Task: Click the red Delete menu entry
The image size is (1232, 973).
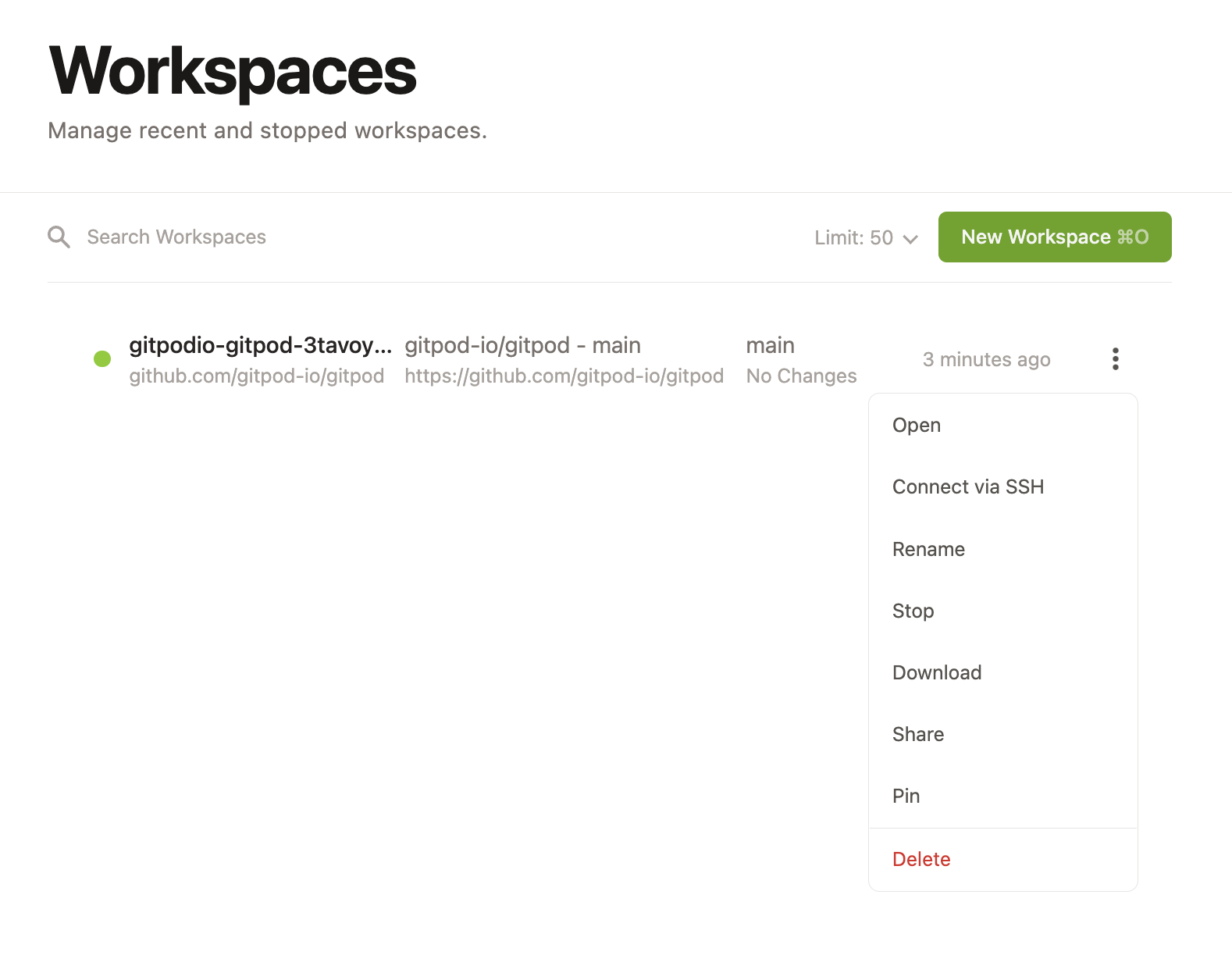Action: click(x=1003, y=859)
